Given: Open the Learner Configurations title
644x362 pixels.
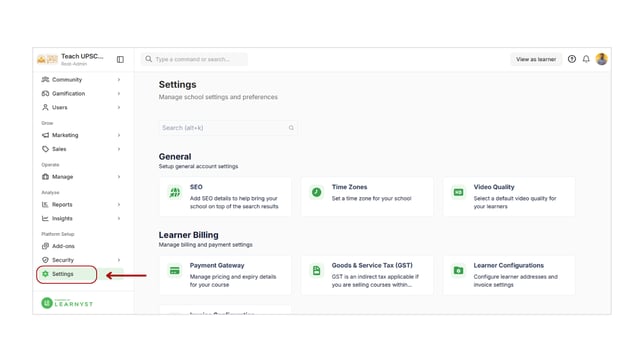Looking at the screenshot, I should (x=508, y=265).
